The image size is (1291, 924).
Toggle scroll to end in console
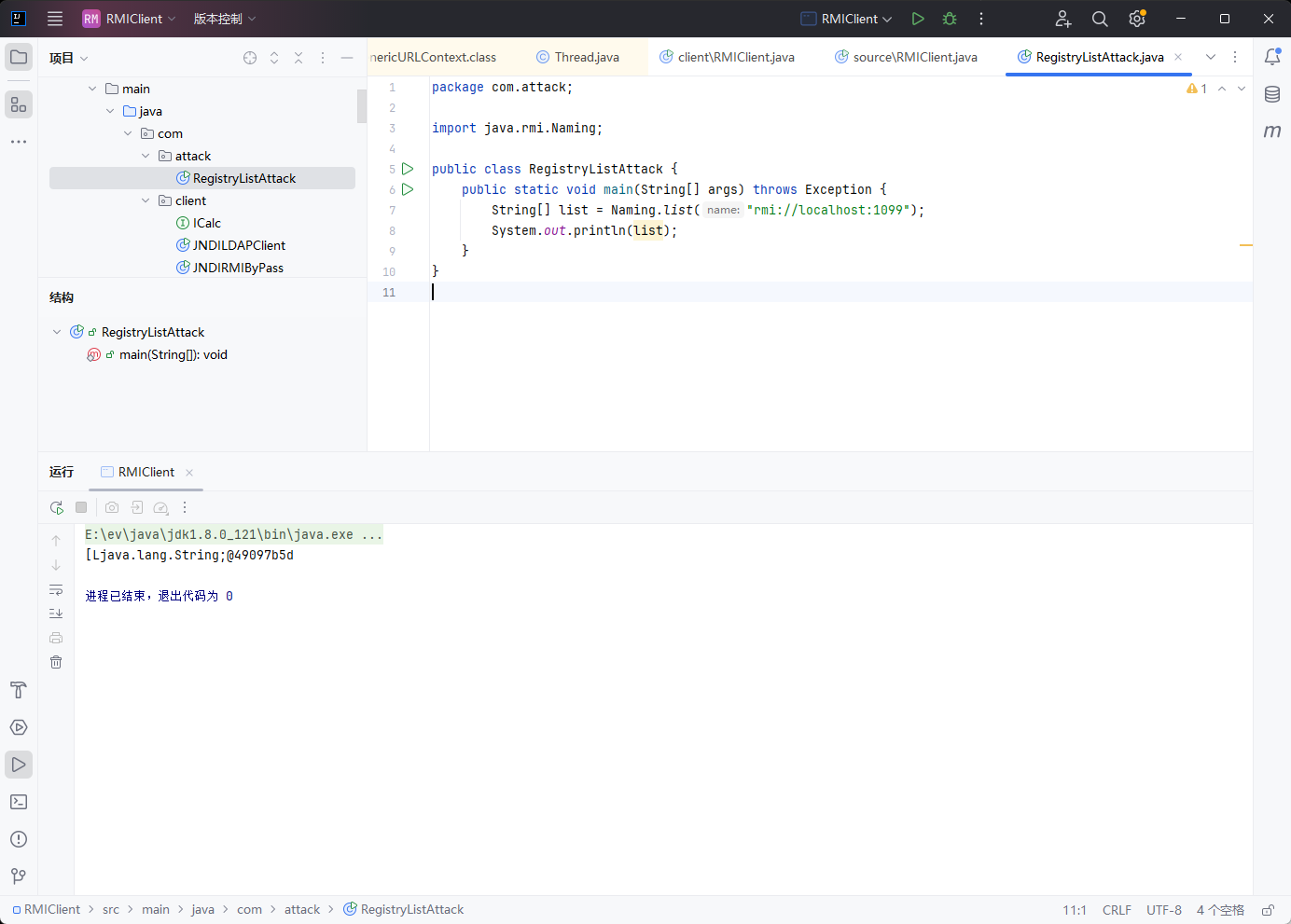pos(56,614)
